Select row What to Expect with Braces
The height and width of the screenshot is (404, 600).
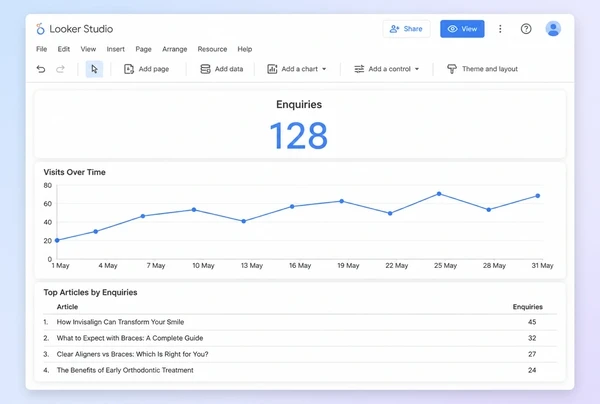300,338
